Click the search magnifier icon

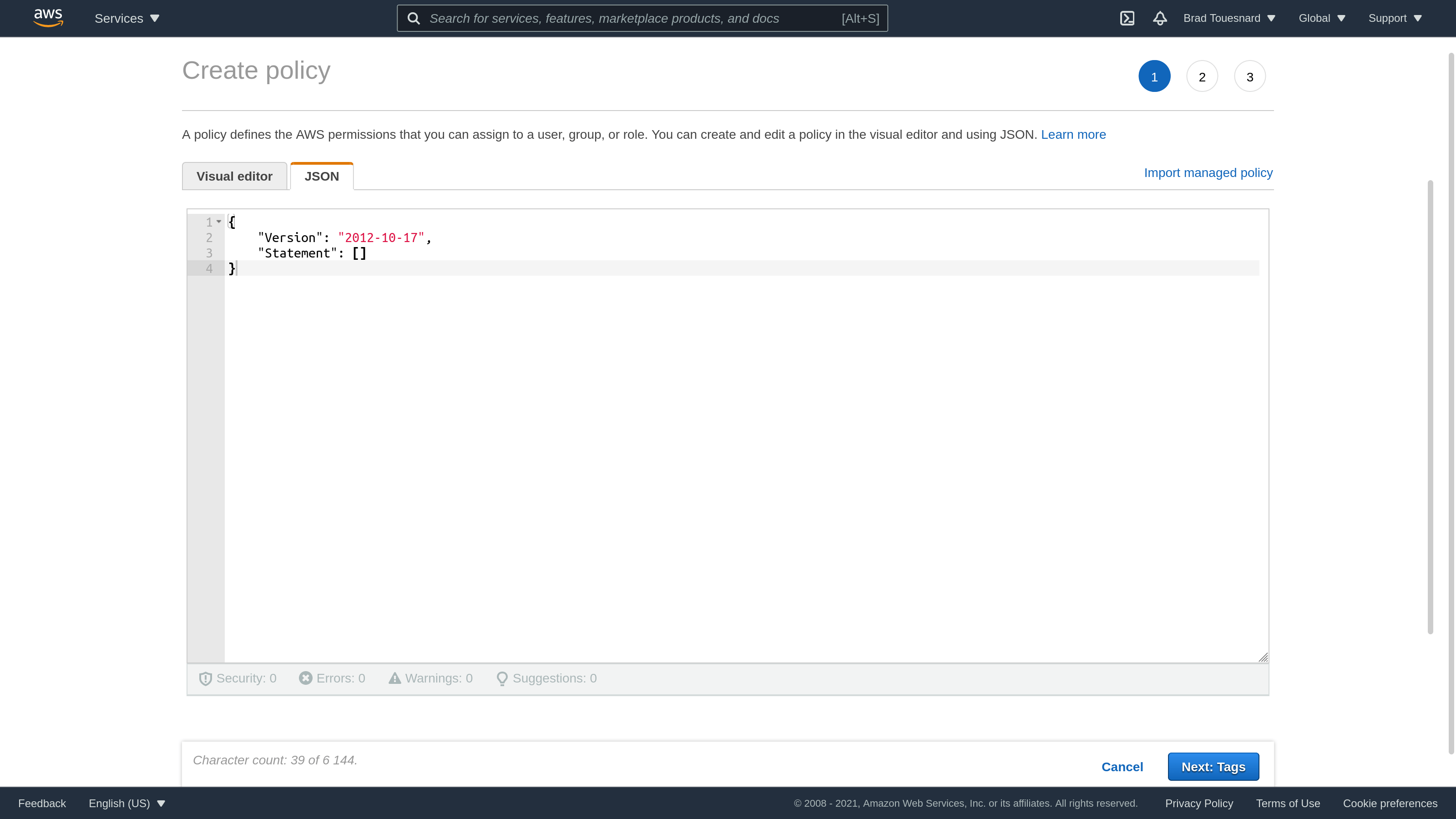click(413, 18)
